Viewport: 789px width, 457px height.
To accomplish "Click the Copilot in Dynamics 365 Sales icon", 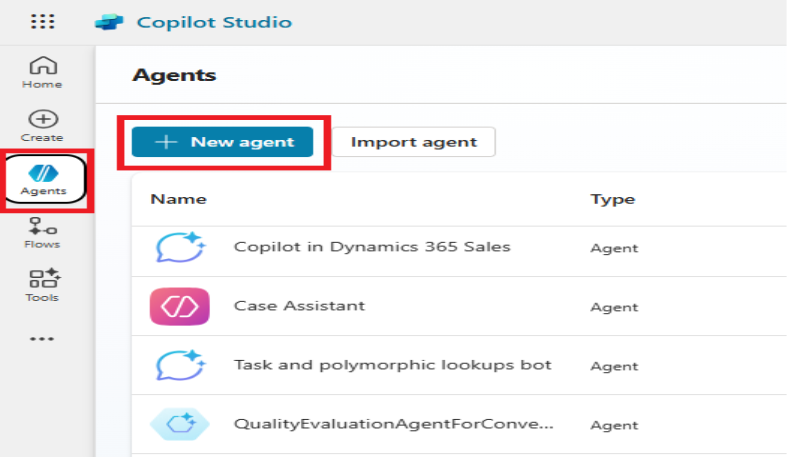I will click(180, 247).
